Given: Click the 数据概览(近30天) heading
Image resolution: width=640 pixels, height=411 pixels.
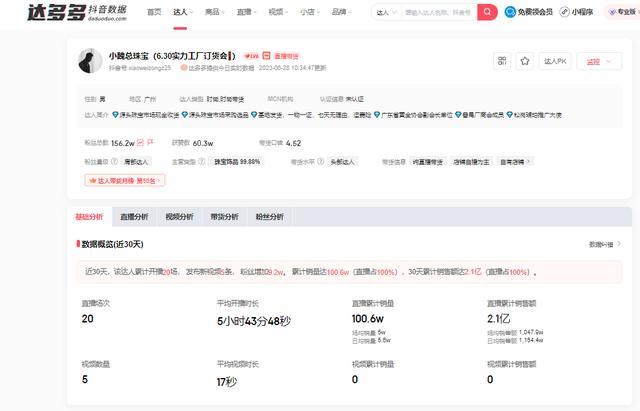Looking at the screenshot, I should [112, 244].
